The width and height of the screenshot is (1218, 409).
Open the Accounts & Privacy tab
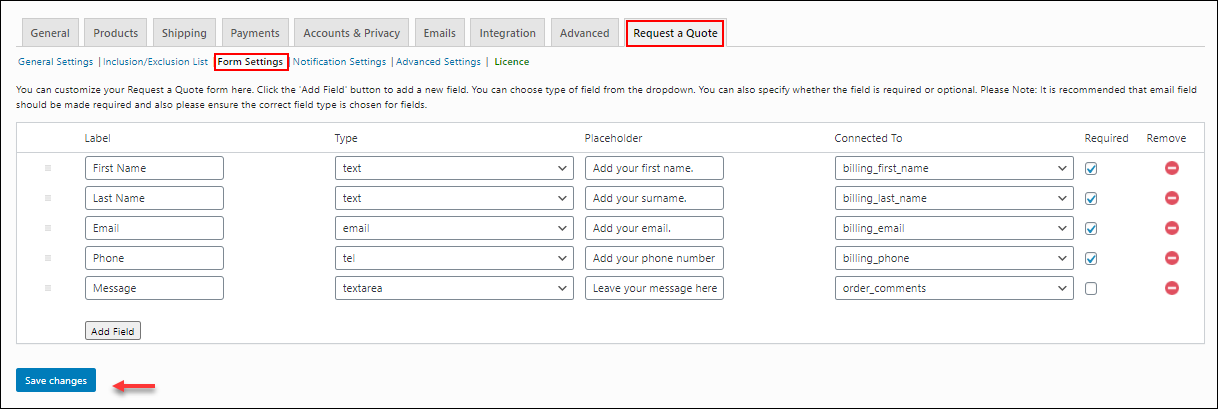[x=351, y=33]
